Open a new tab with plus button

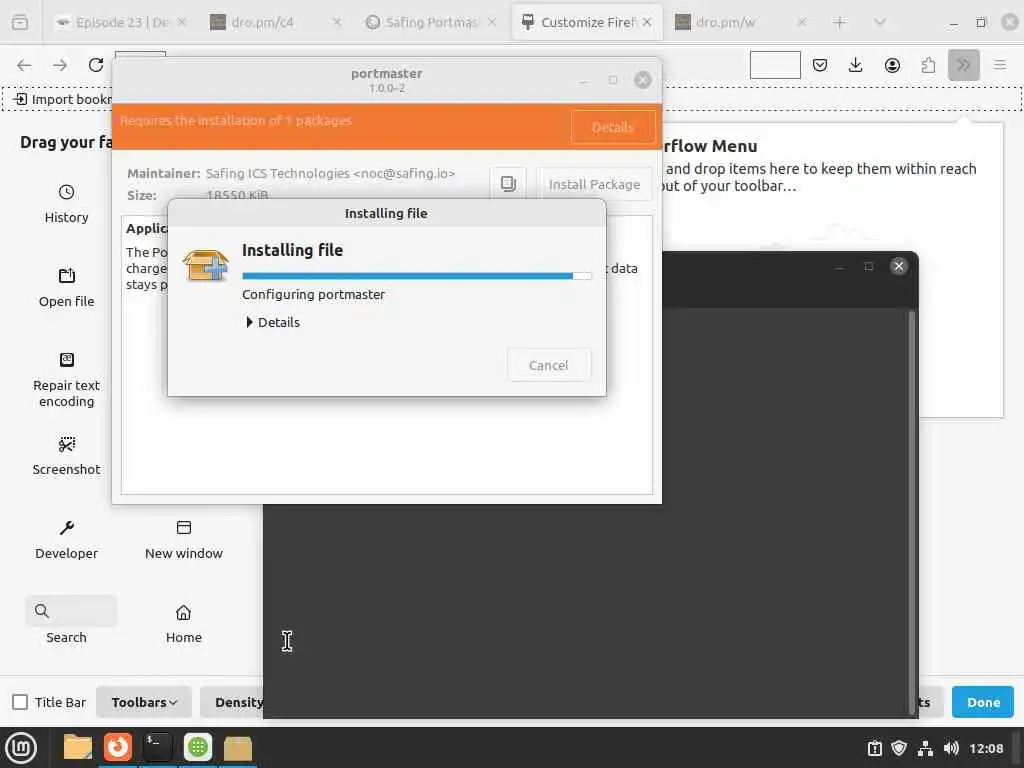839,22
